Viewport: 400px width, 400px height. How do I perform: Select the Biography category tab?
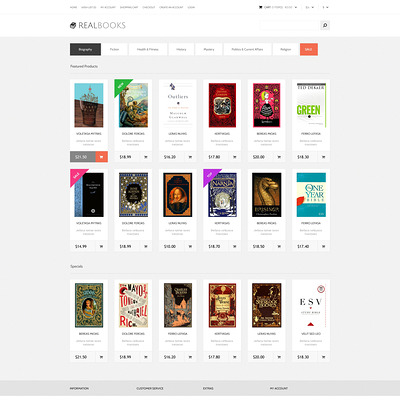pyautogui.click(x=85, y=49)
